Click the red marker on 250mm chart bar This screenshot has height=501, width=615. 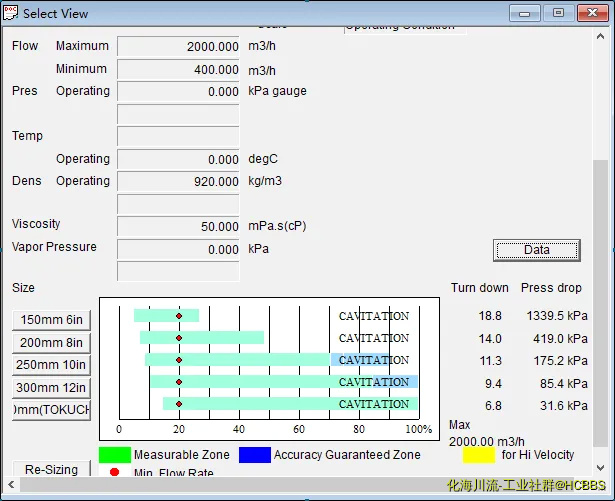pos(179,360)
